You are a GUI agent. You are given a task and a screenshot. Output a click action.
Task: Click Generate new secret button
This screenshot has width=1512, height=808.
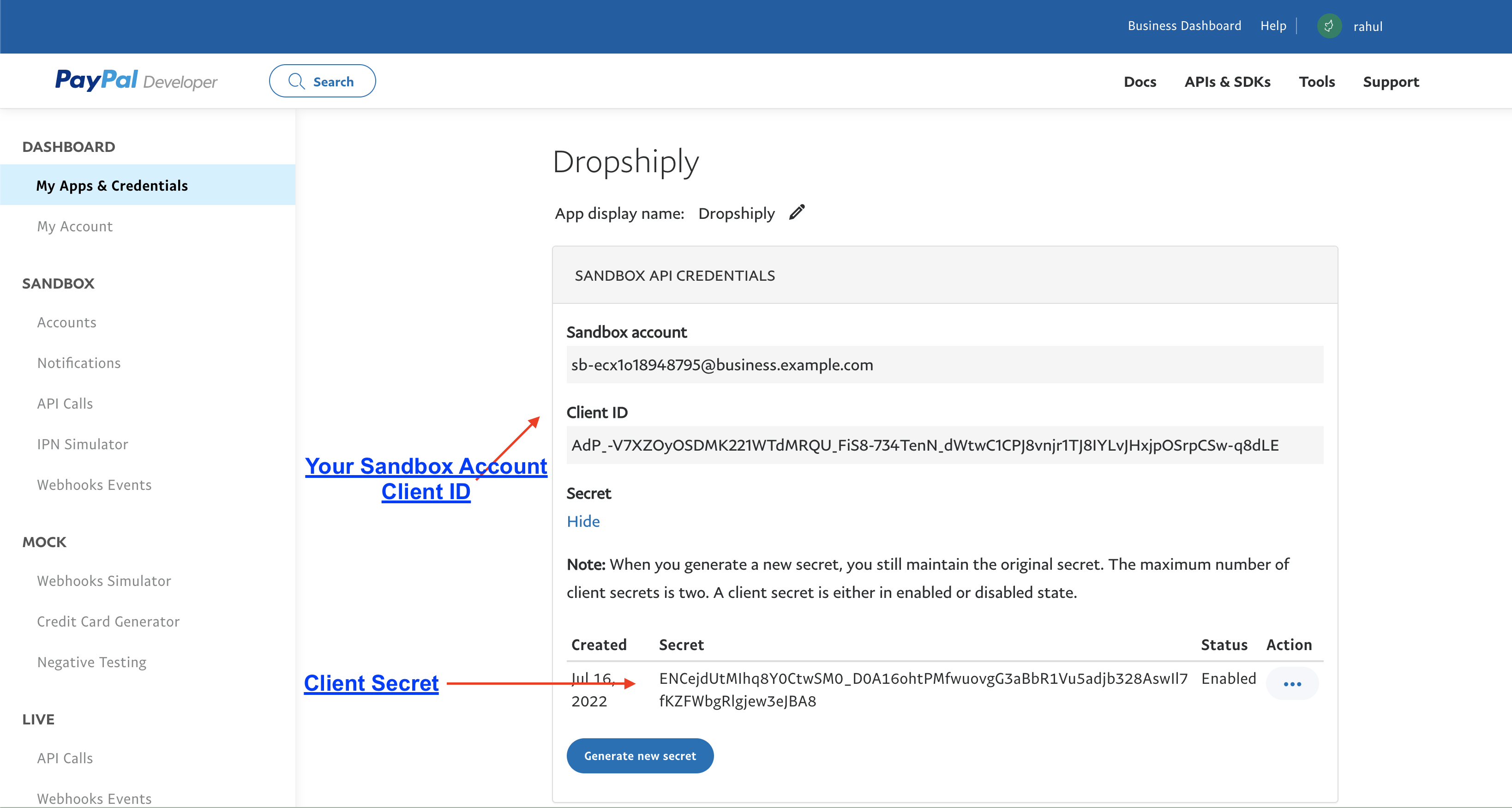click(640, 756)
